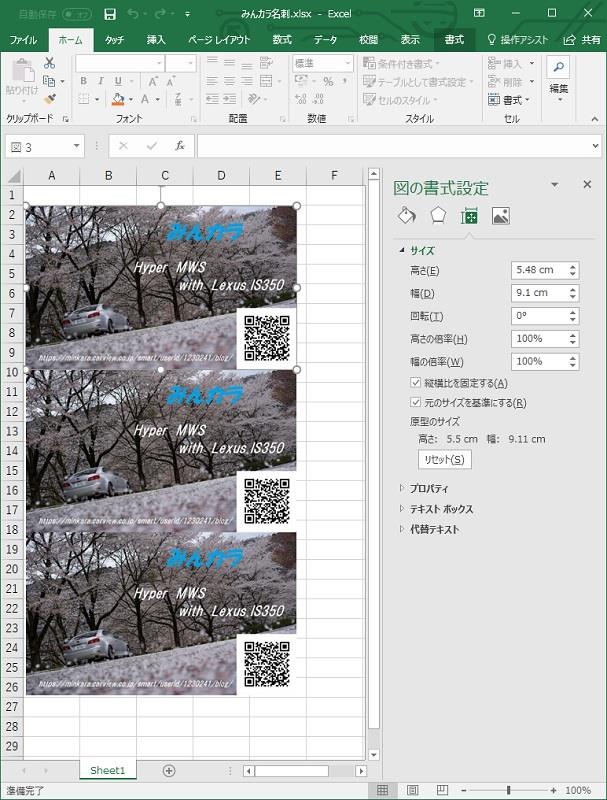Click the font color A icon
This screenshot has height=800, width=607.
pyautogui.click(x=145, y=99)
